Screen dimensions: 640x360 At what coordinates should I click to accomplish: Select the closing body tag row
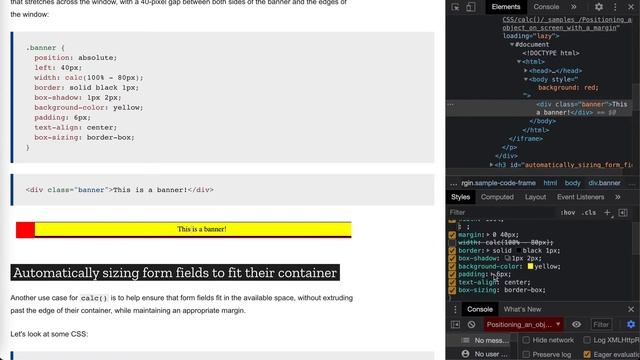point(542,121)
